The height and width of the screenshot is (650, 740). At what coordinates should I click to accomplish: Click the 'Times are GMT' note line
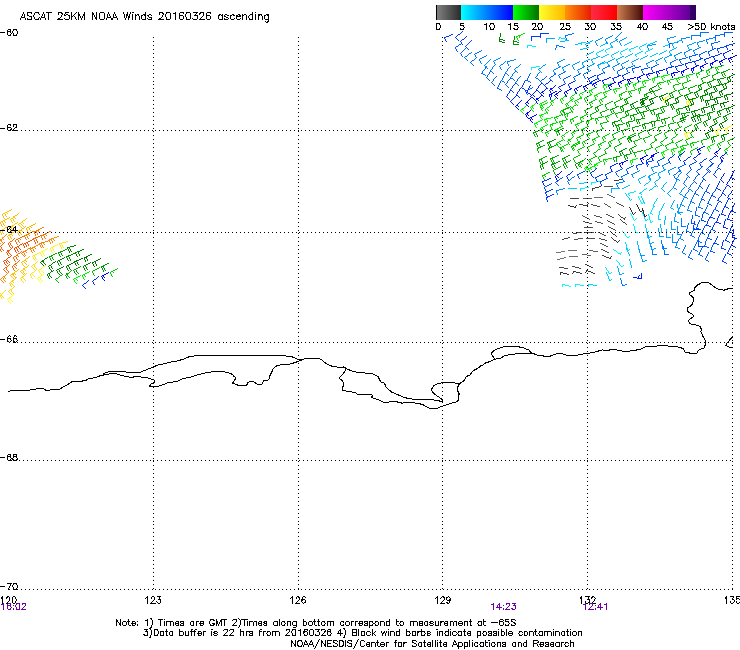[x=316, y=623]
